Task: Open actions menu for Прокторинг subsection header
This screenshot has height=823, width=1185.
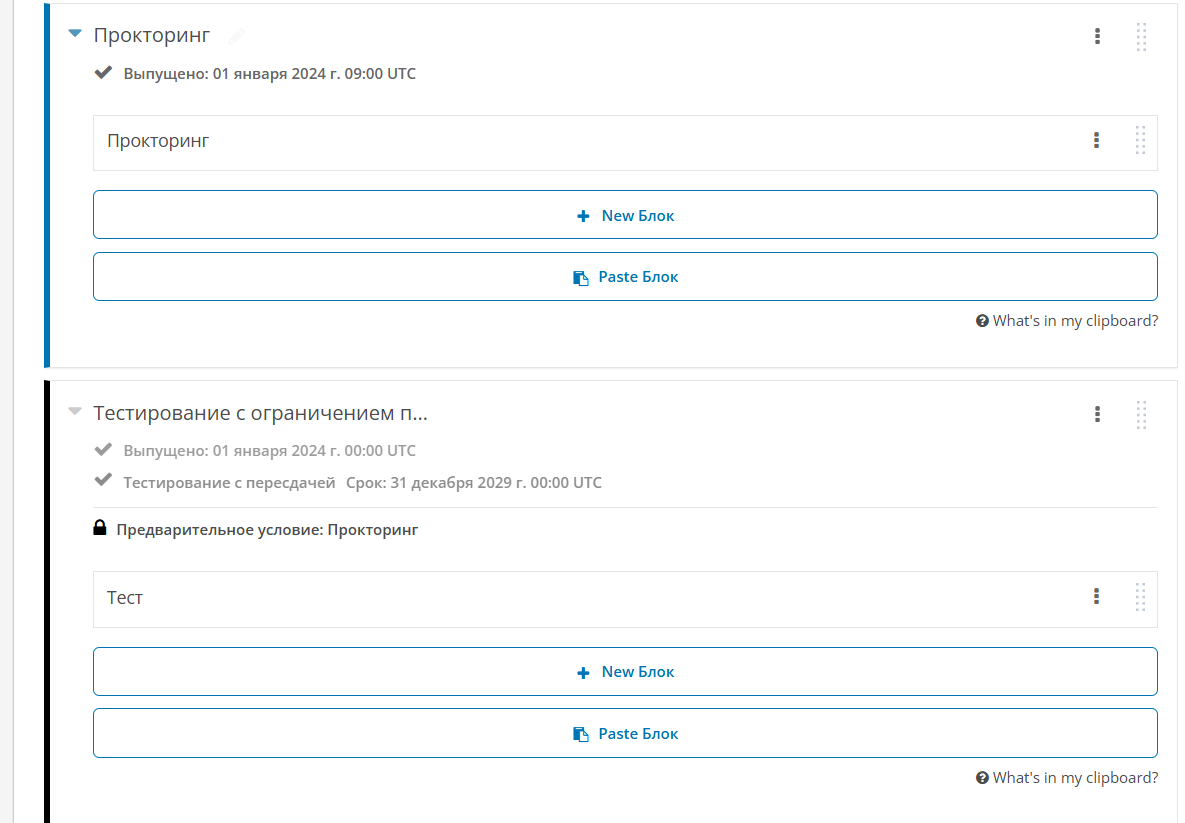Action: [1097, 36]
